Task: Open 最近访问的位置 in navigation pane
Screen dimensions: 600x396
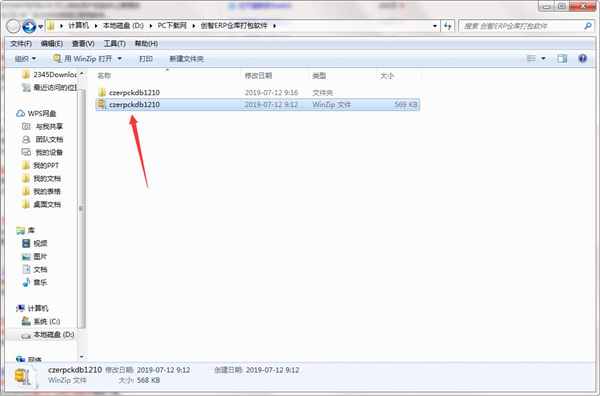Action: [x=50, y=88]
